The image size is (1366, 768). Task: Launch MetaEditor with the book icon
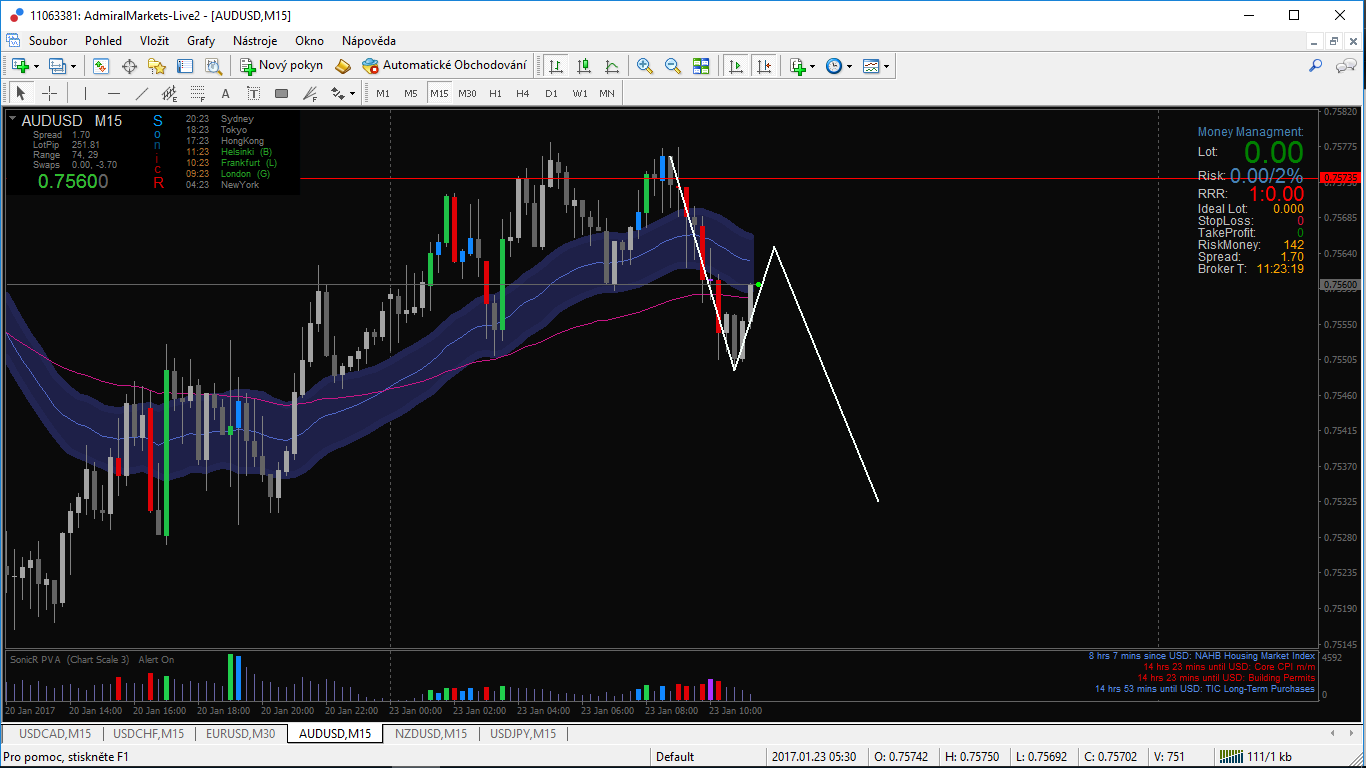(343, 66)
